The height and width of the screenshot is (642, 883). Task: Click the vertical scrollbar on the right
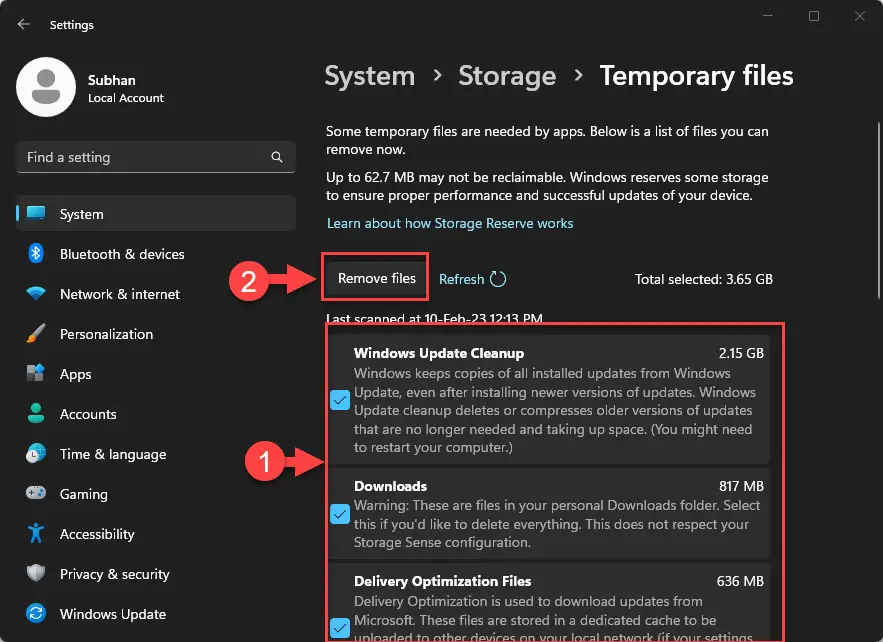point(878,210)
